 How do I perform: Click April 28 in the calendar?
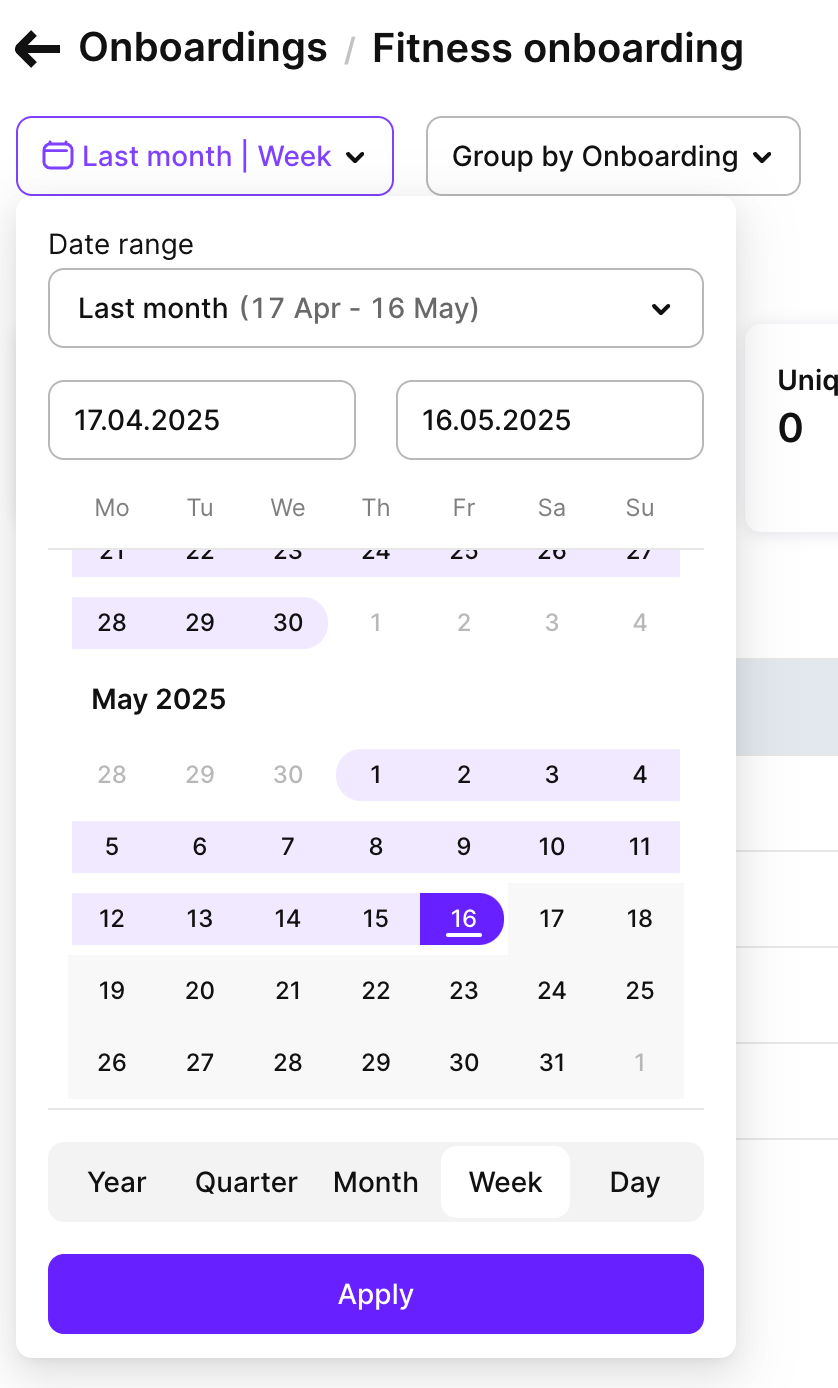[111, 622]
